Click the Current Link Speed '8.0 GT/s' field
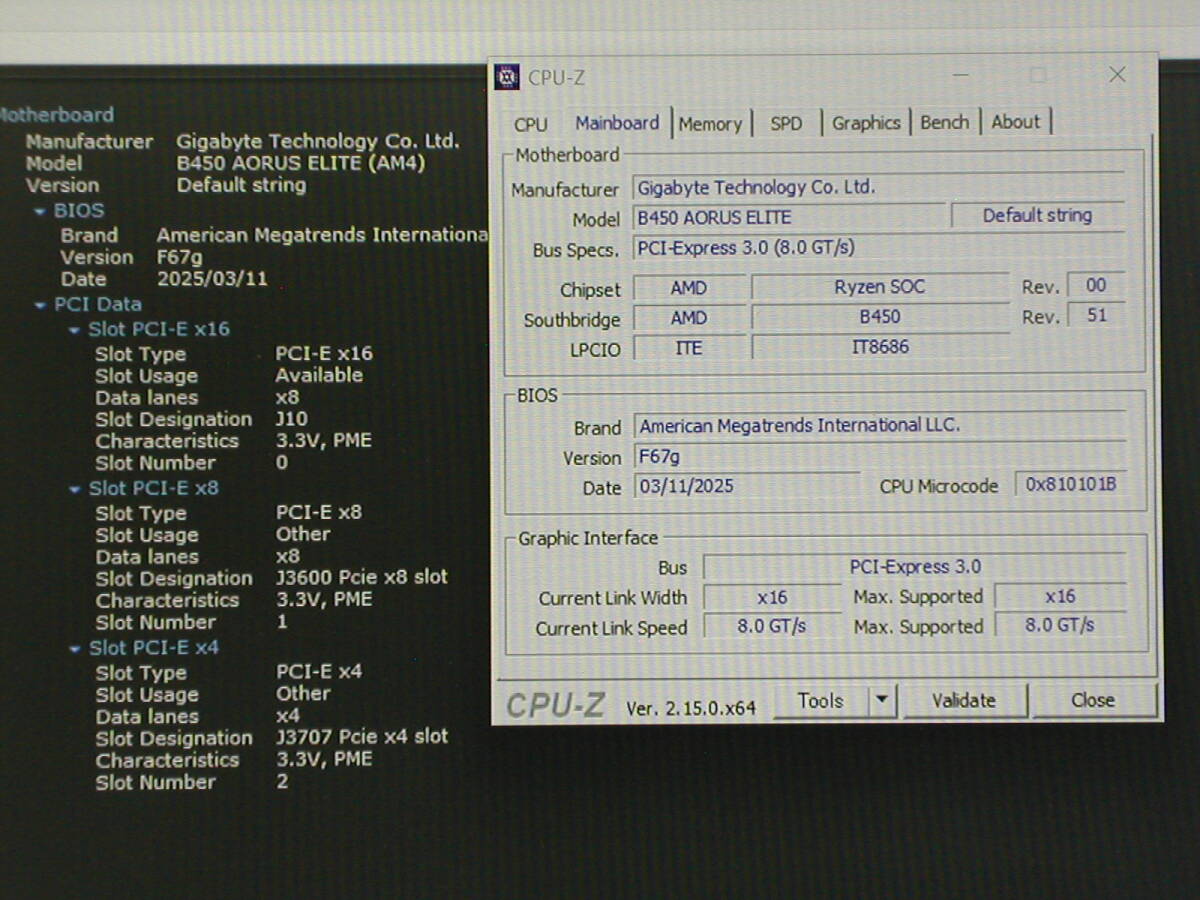Screen dimensions: 1200x900 click(772, 627)
